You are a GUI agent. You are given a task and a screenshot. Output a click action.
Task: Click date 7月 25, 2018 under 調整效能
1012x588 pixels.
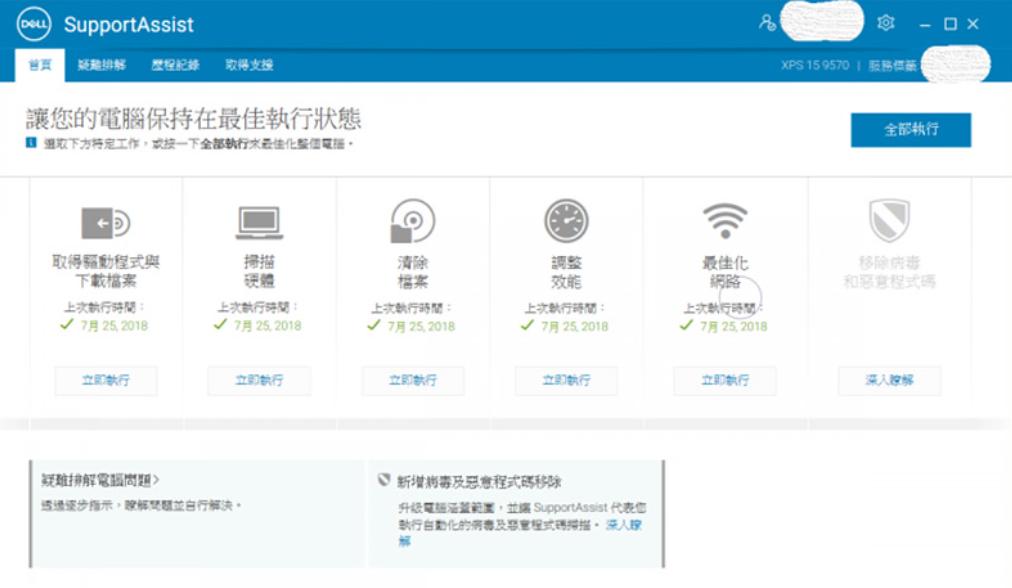pyautogui.click(x=574, y=326)
